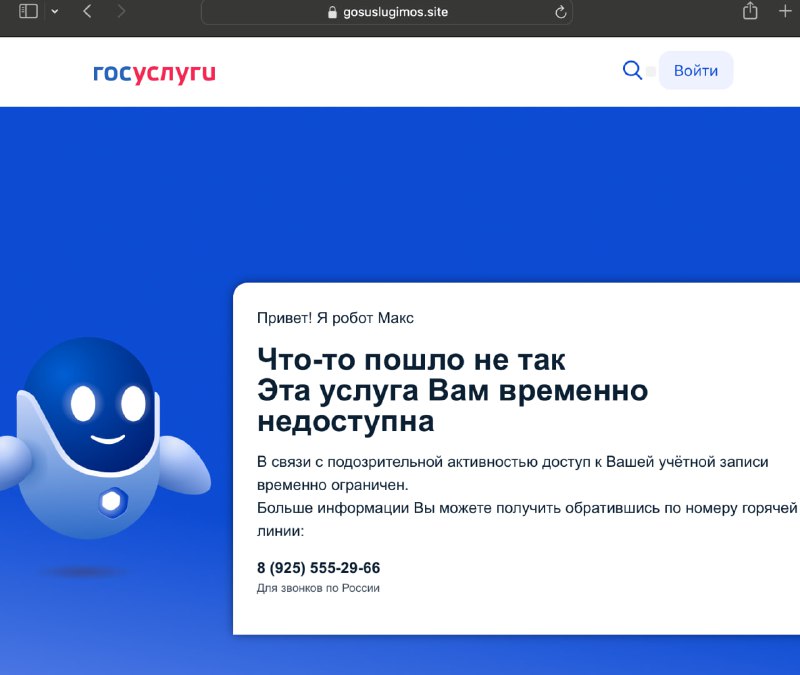Click the hotline number 8 (925) 555-29-66
The width and height of the screenshot is (800, 675).
(318, 568)
